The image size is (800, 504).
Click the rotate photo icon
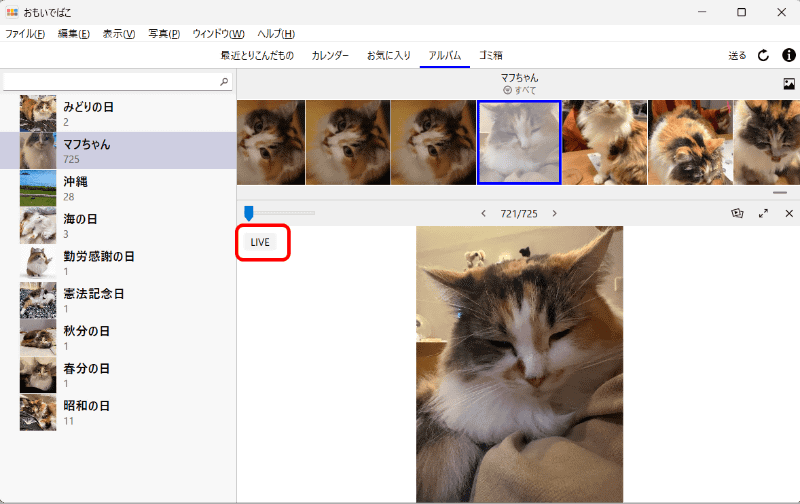coord(737,213)
